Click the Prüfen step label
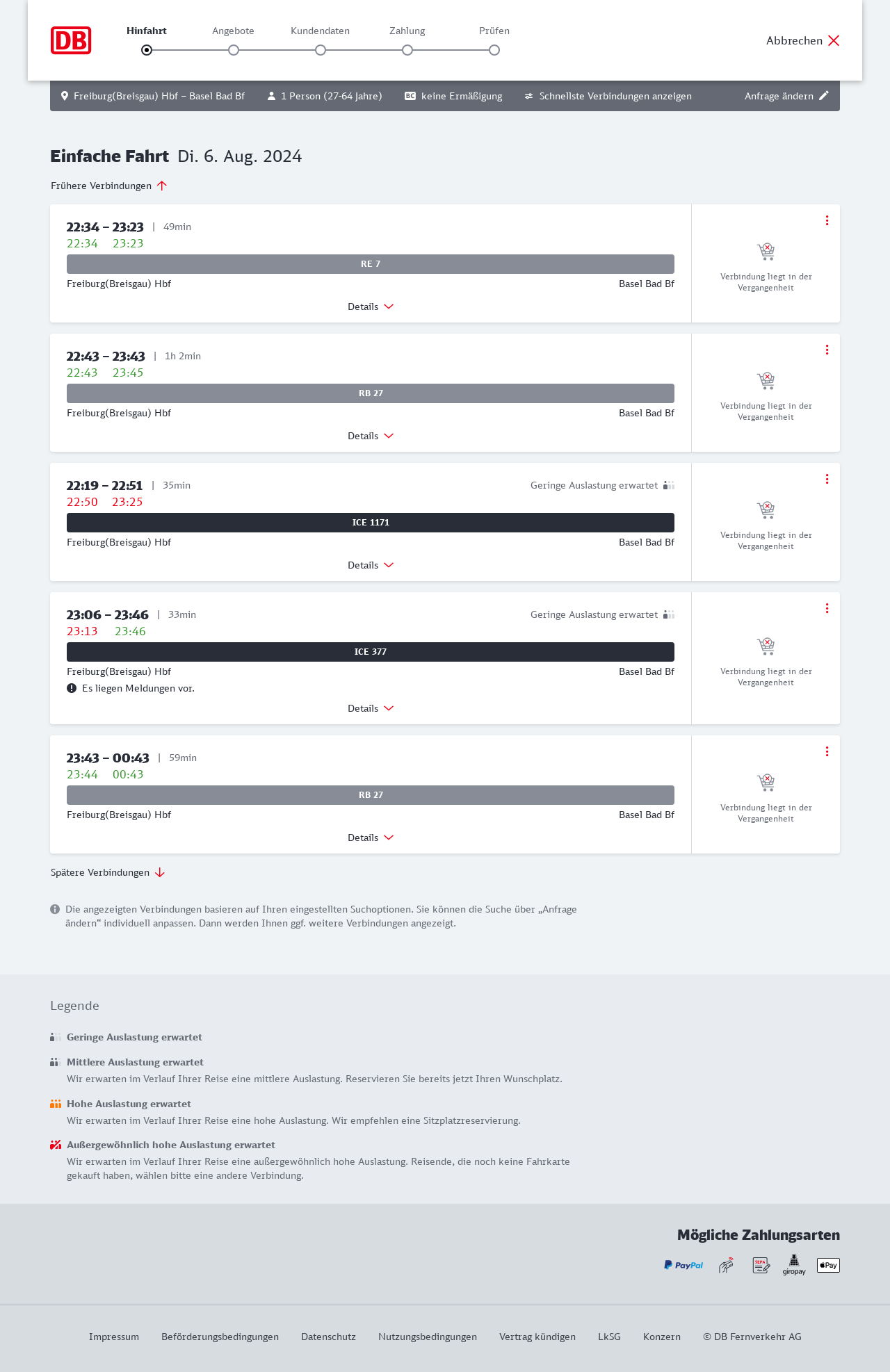 494,31
